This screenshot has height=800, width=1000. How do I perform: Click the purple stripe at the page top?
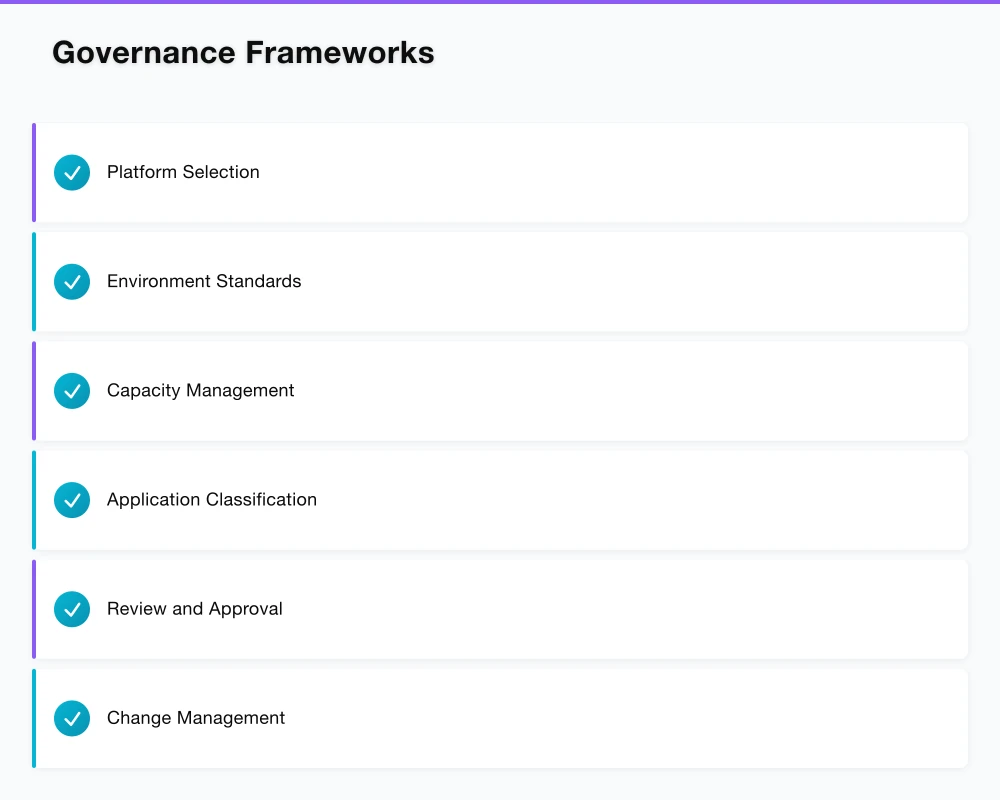point(500,2)
